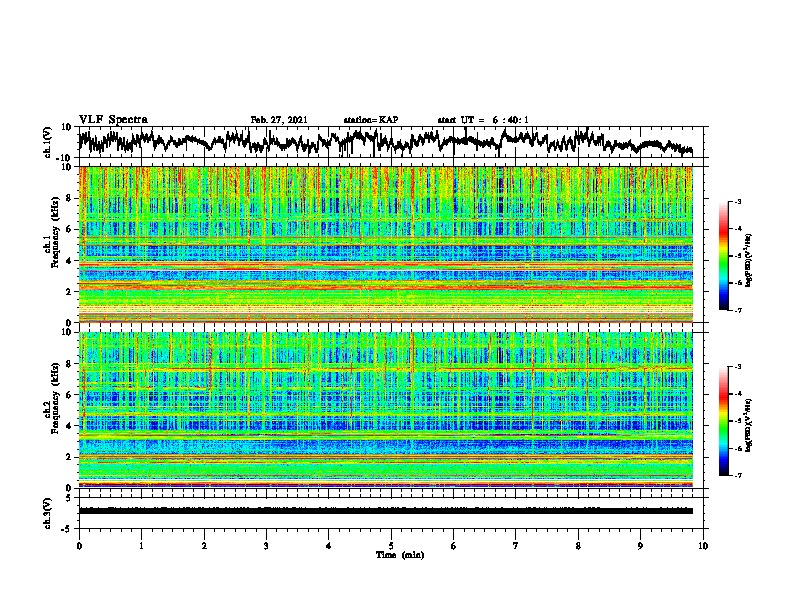The image size is (792, 612).
Task: Click time axis tick label "2"
Action: pyautogui.click(x=204, y=546)
